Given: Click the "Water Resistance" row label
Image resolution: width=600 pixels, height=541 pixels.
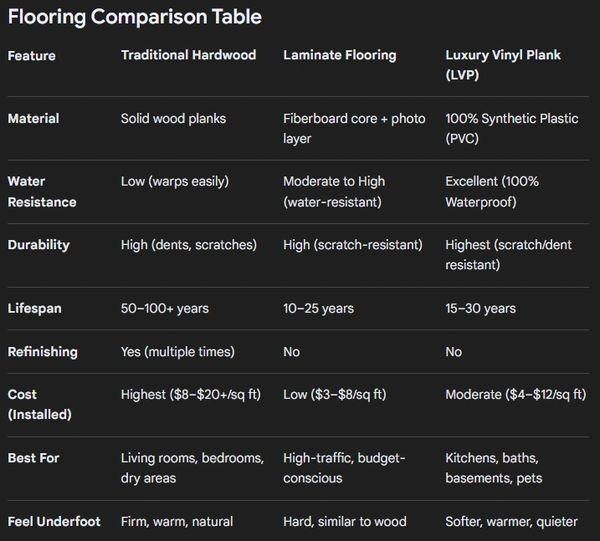Looking at the screenshot, I should pos(42,191).
